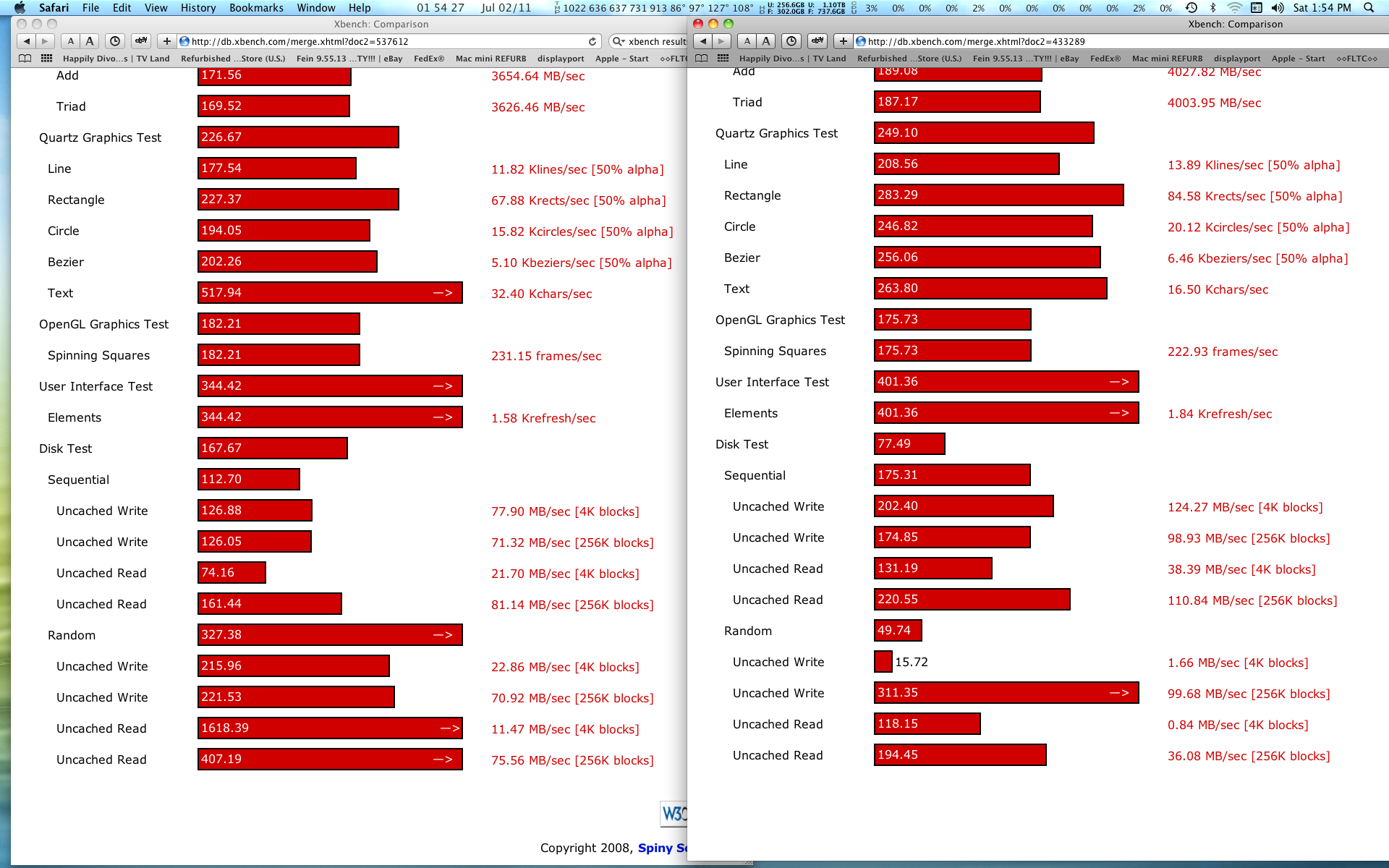Open the search engine dropdown magnifier in left window
The width and height of the screenshot is (1389, 868).
pyautogui.click(x=619, y=41)
